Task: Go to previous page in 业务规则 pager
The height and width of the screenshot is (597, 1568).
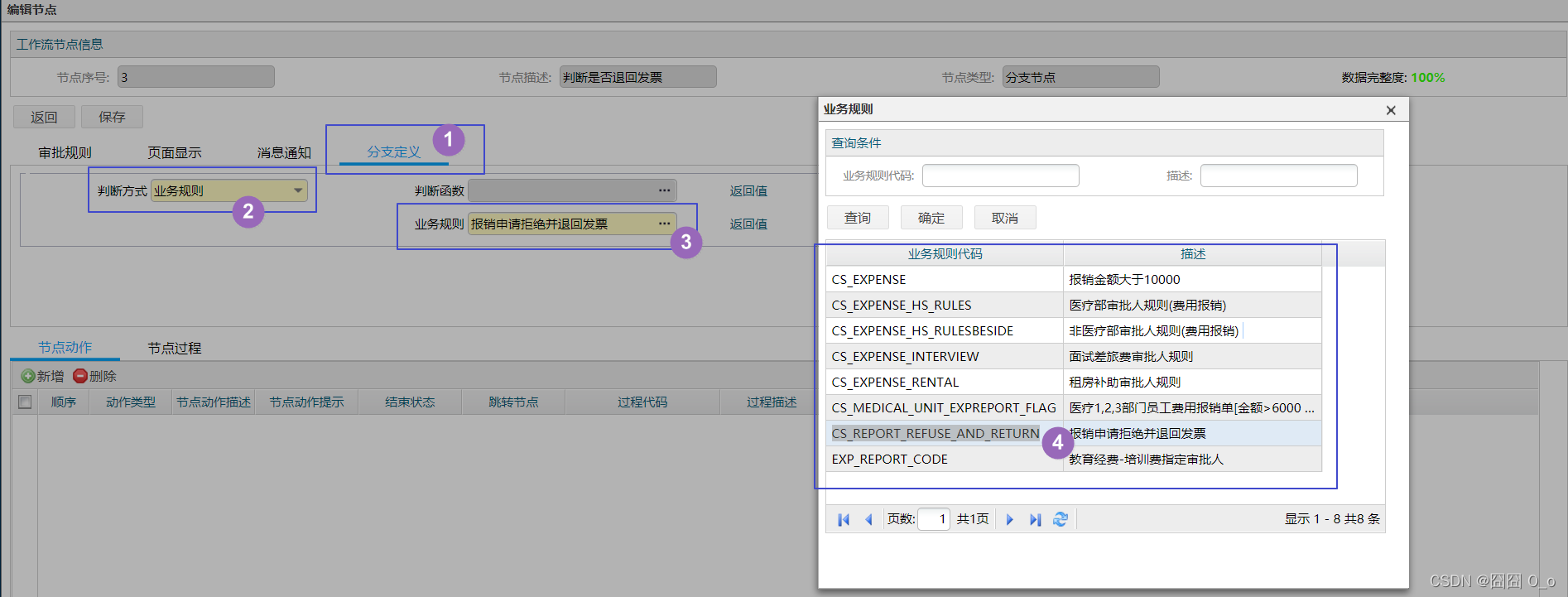Action: 868,519
